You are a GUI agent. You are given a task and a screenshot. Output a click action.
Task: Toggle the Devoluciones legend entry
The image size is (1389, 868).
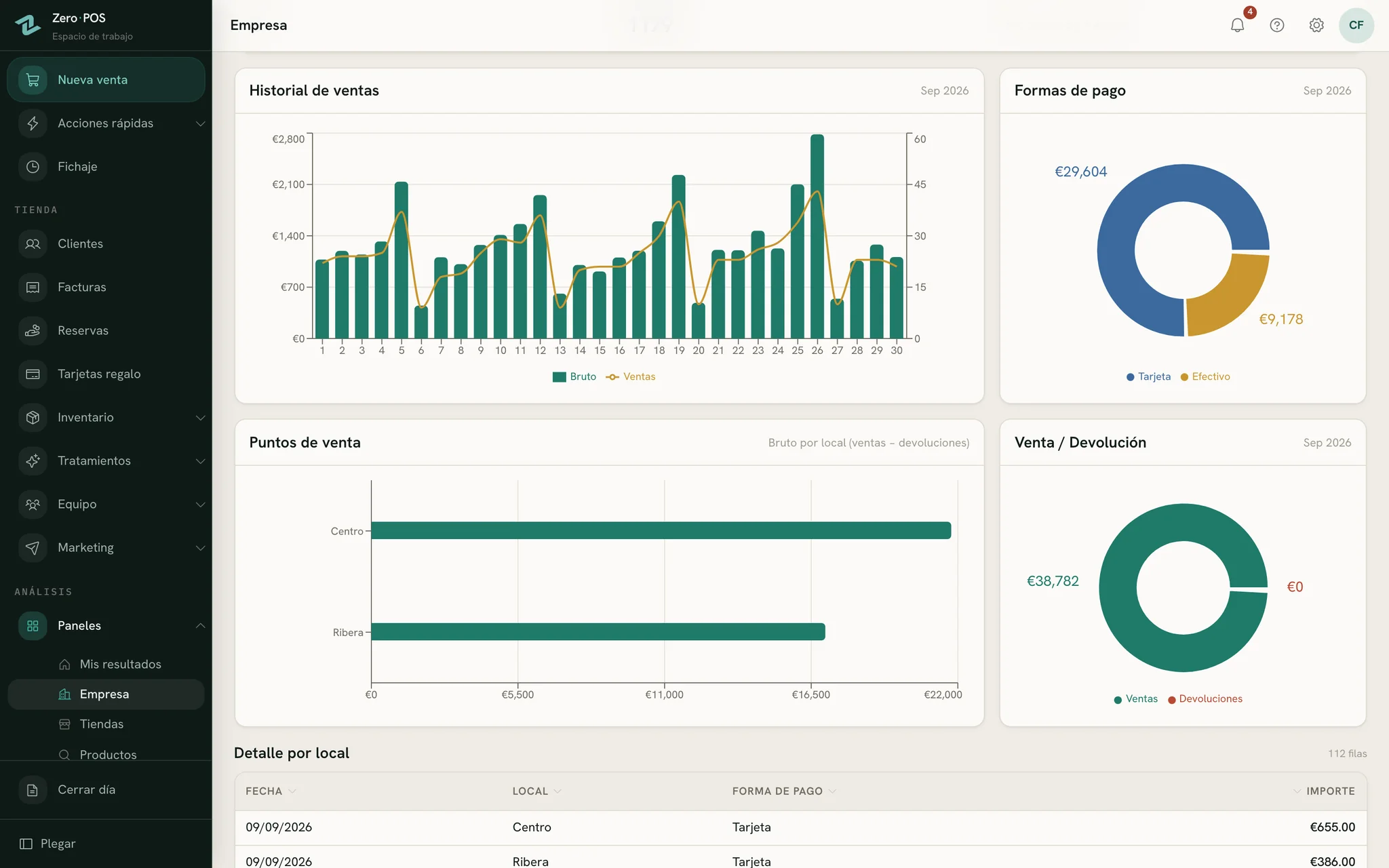[1205, 698]
